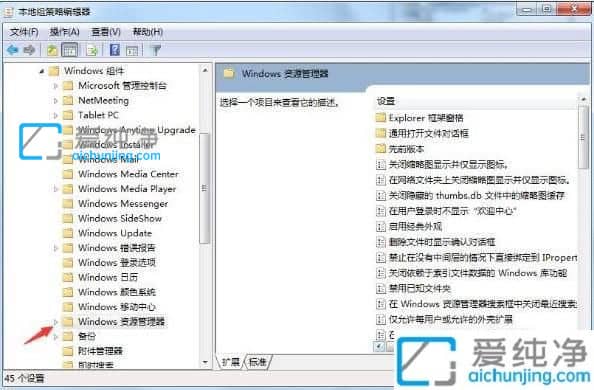594x390 pixels.
Task: Select 关闭依赖于索引文件数据的 Windows 库功能
Action: [x=478, y=273]
